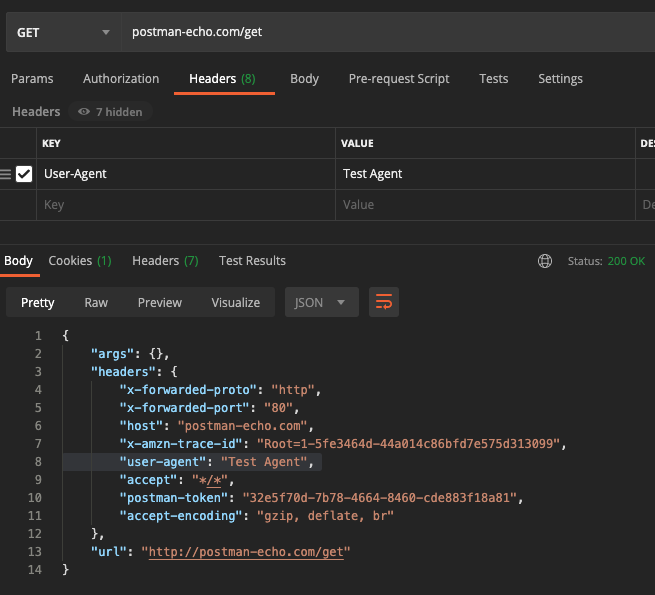The image size is (655, 595).
Task: Toggle the line wrap icon
Action: pyautogui.click(x=384, y=302)
